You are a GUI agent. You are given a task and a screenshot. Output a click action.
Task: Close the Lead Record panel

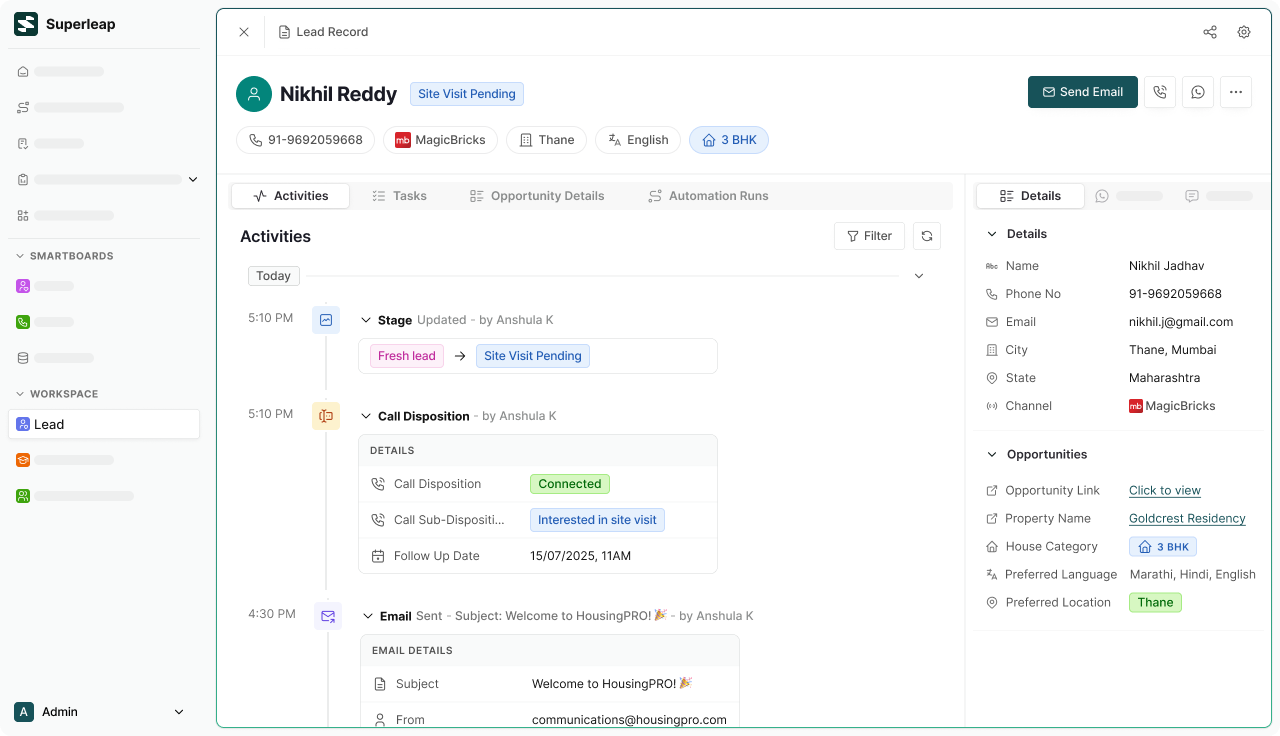[244, 32]
